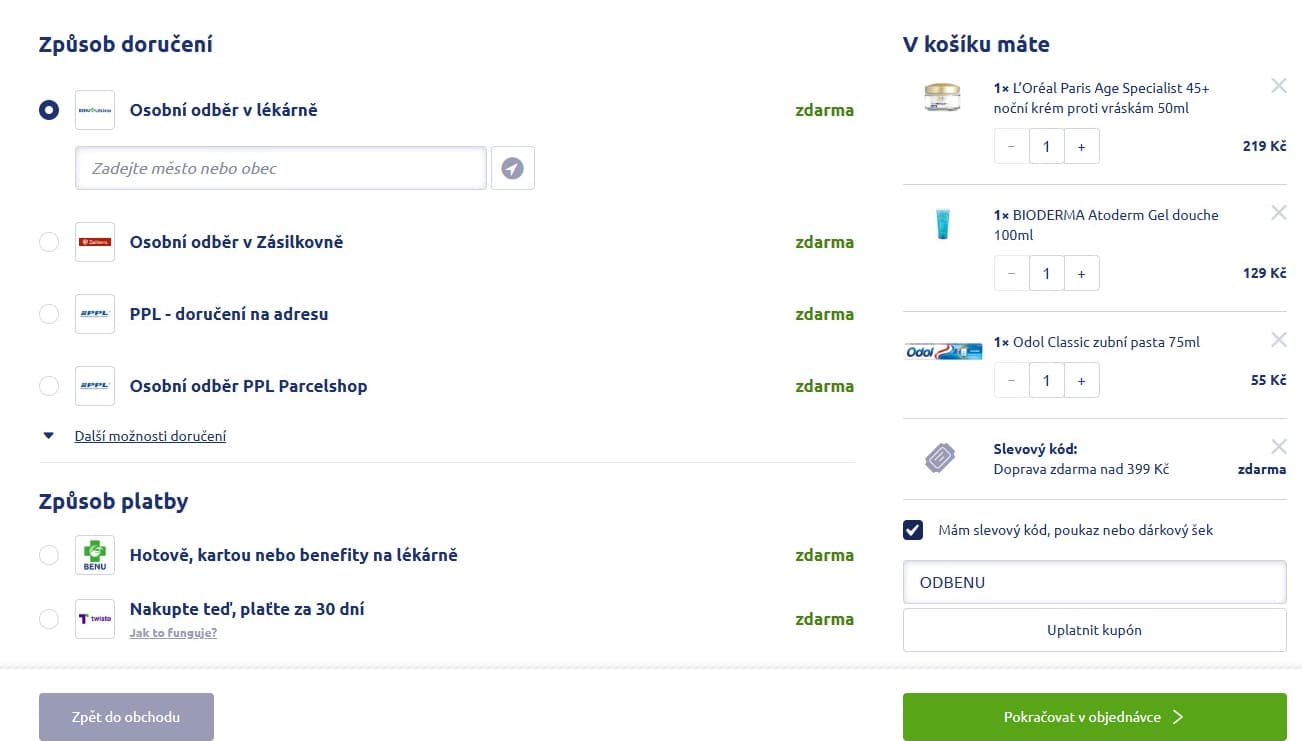The image size is (1302, 741).
Task: Remove the applied free shipping discount code
Action: coord(1278,447)
